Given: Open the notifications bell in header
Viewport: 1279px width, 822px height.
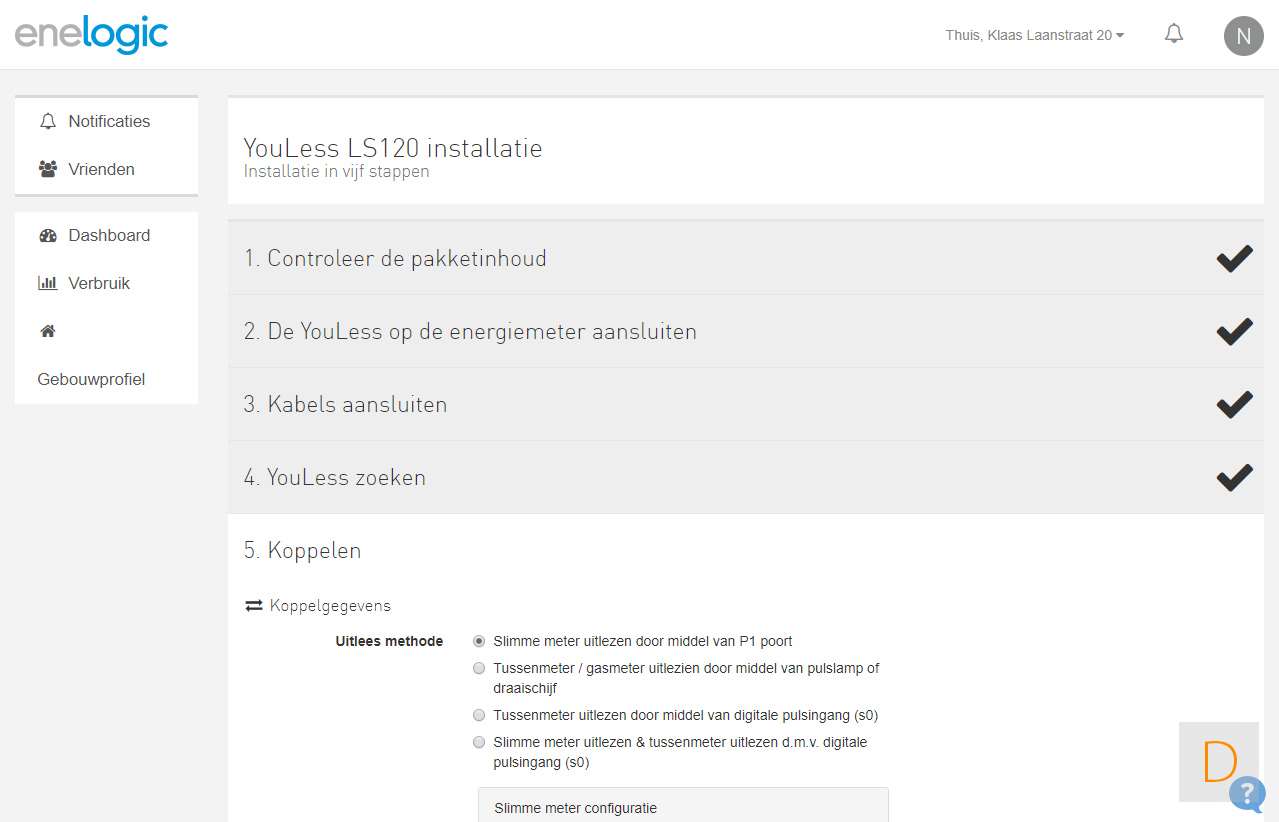Looking at the screenshot, I should (1174, 34).
